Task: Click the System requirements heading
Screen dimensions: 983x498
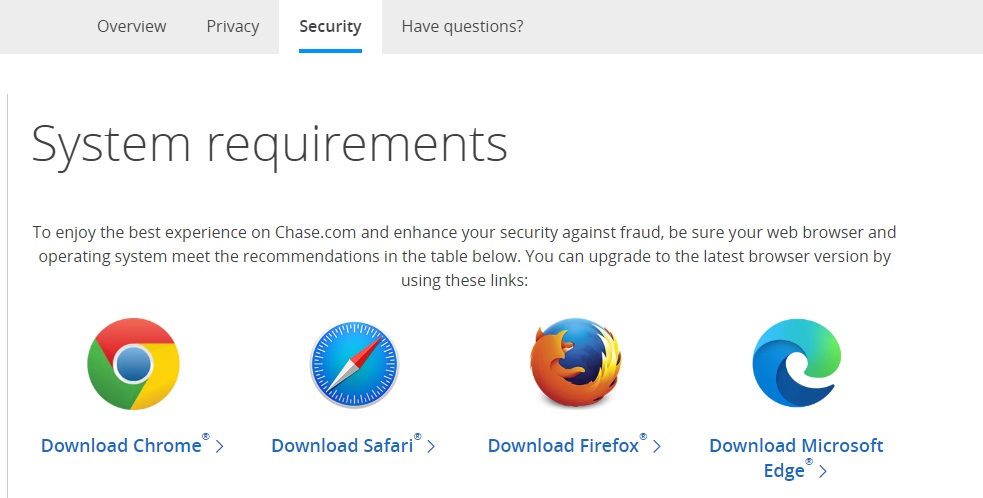Action: point(270,143)
